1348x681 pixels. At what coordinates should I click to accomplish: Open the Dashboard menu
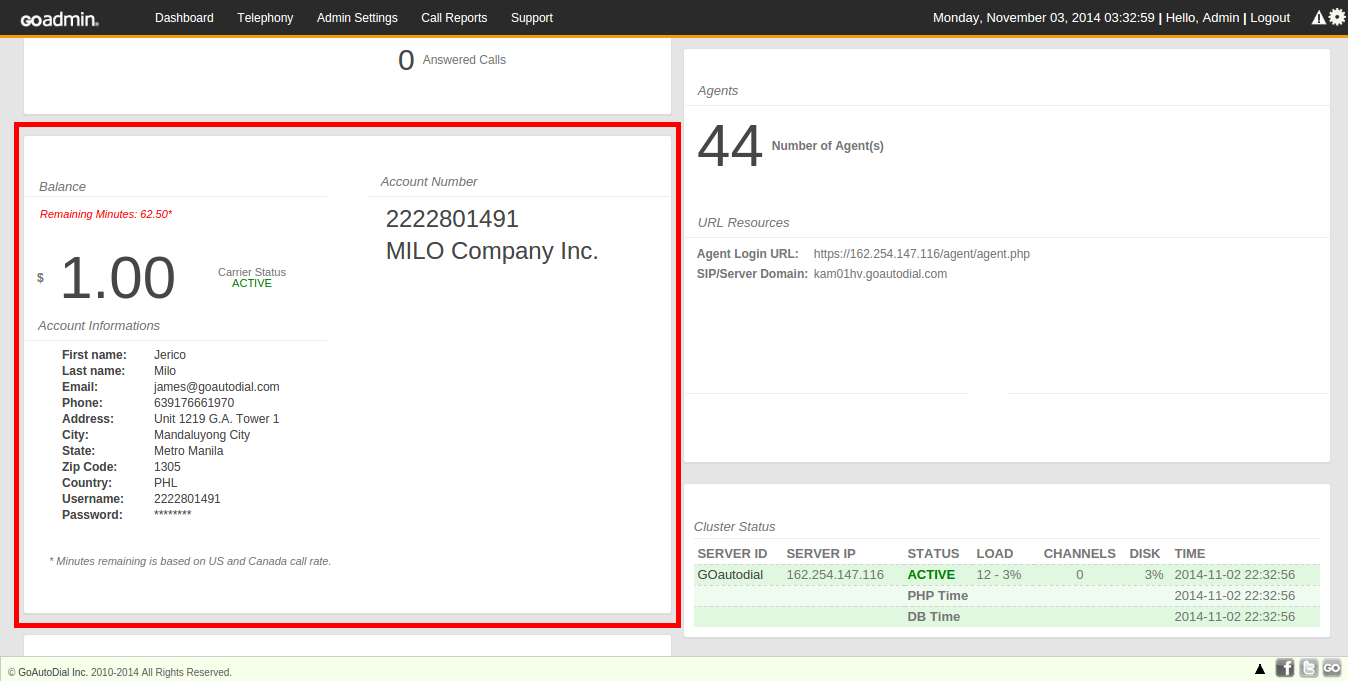tap(184, 18)
